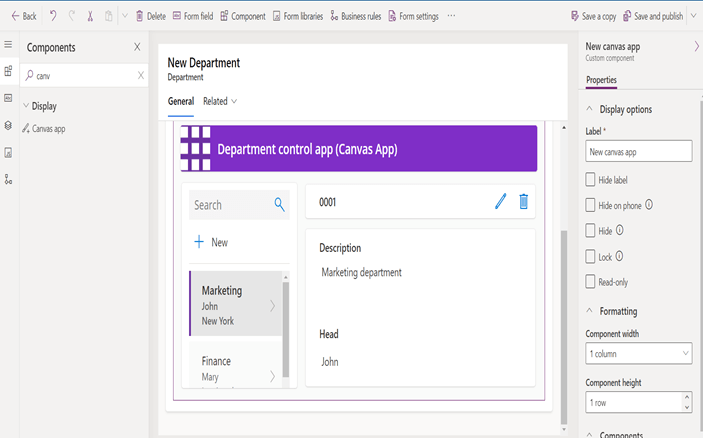The image size is (703, 438).
Task: Click the Cut scissors icon
Action: click(89, 16)
